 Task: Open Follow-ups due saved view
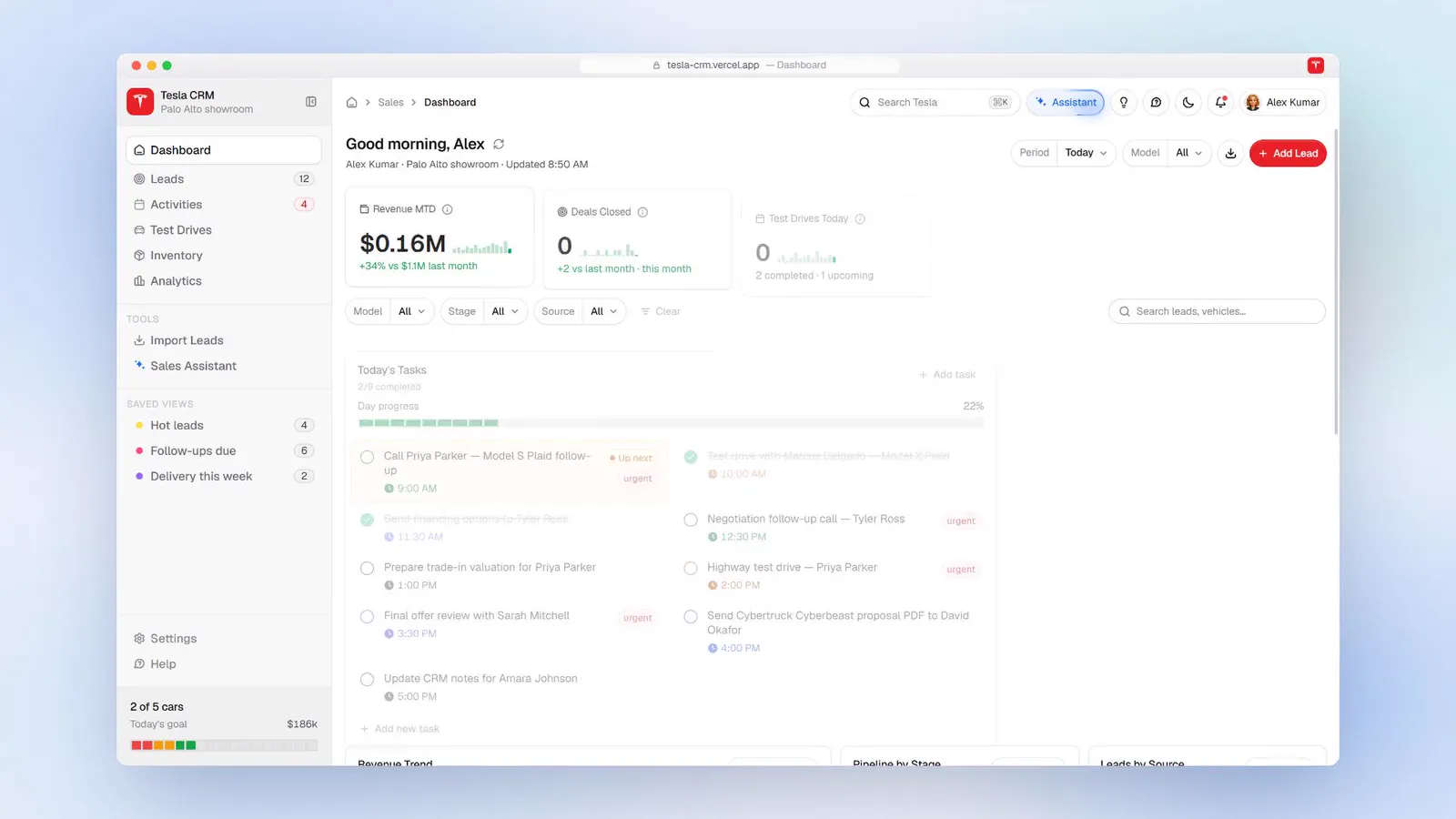tap(224, 450)
